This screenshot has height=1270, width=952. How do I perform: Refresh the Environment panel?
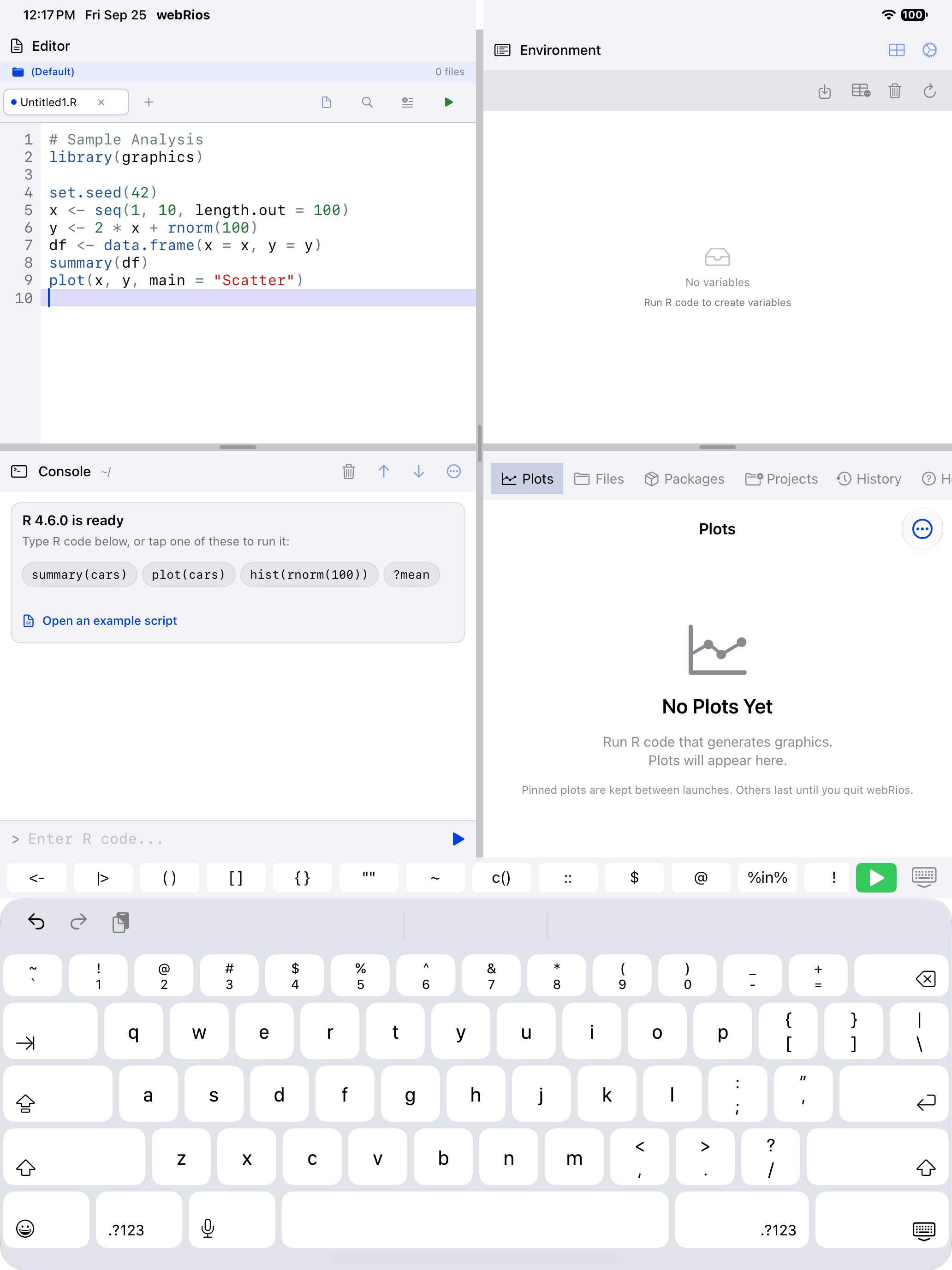(x=929, y=91)
